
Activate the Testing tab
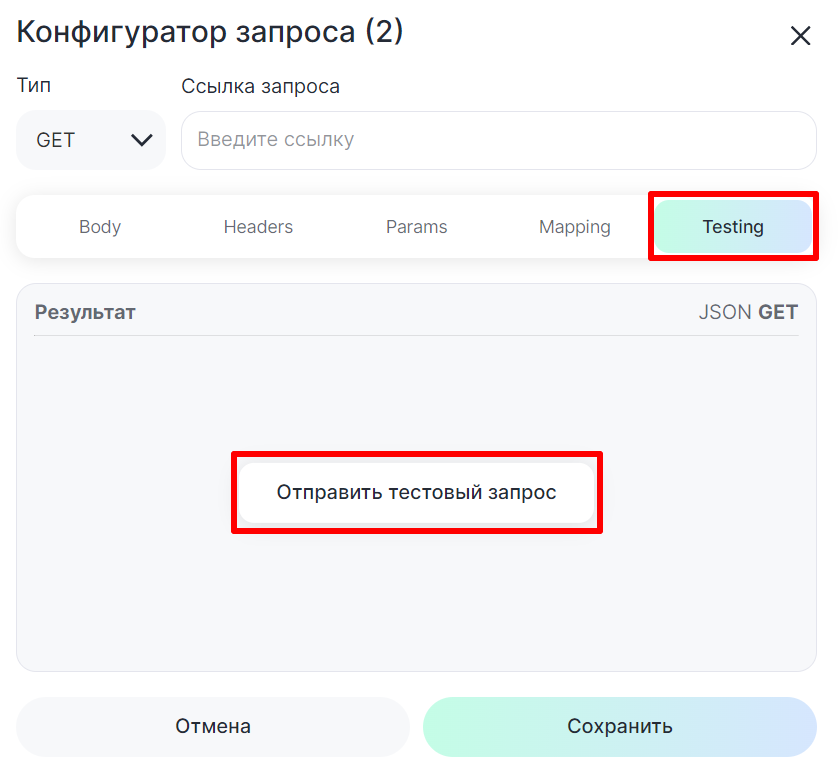coord(733,227)
